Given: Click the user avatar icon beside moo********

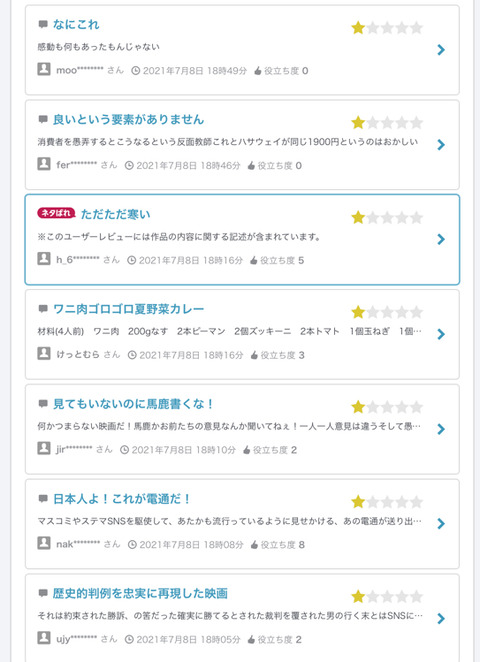Looking at the screenshot, I should coord(44,69).
